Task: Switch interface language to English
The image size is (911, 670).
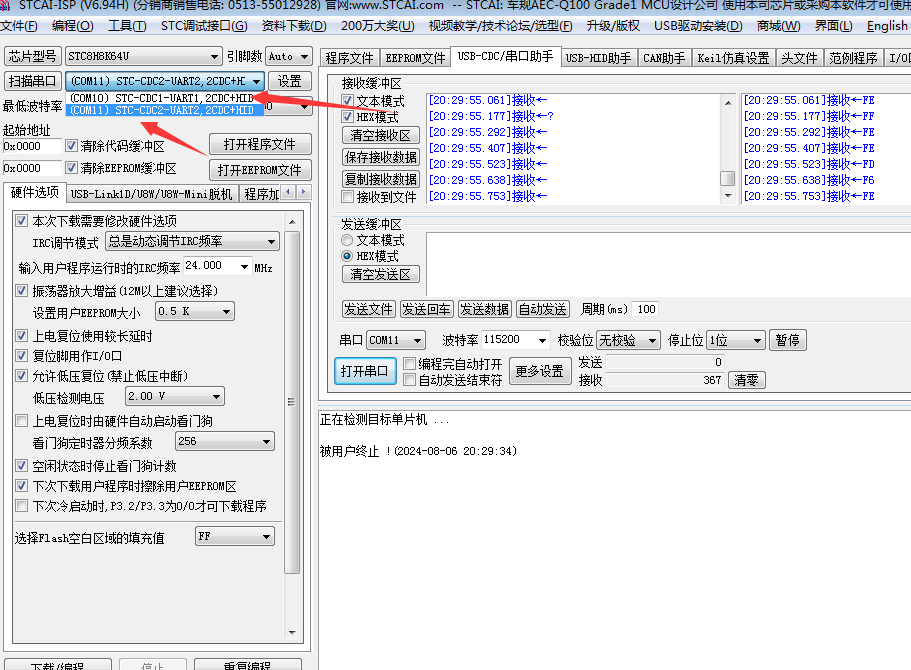Action: point(887,26)
